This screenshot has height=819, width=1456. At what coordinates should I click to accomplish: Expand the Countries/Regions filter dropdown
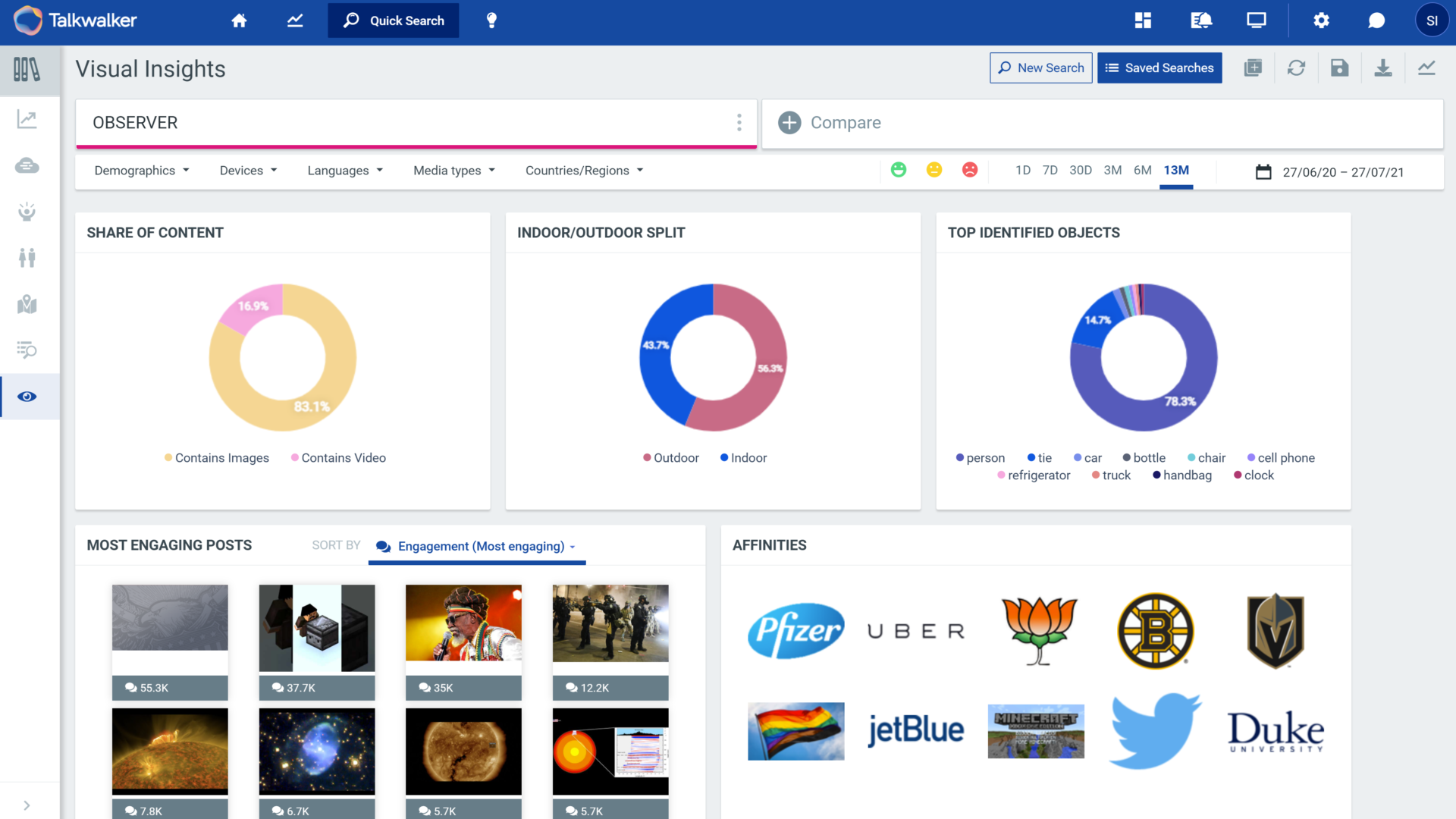(x=584, y=171)
